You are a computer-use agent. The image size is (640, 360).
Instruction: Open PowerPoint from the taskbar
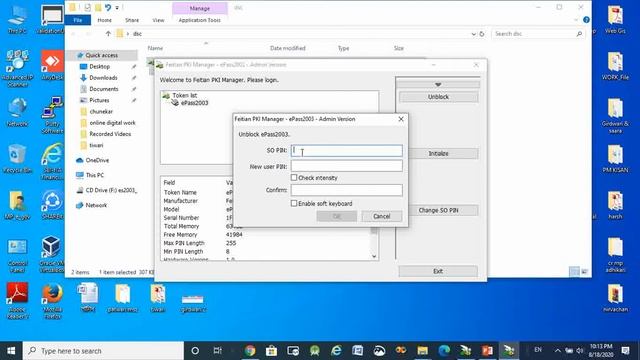click(487, 351)
